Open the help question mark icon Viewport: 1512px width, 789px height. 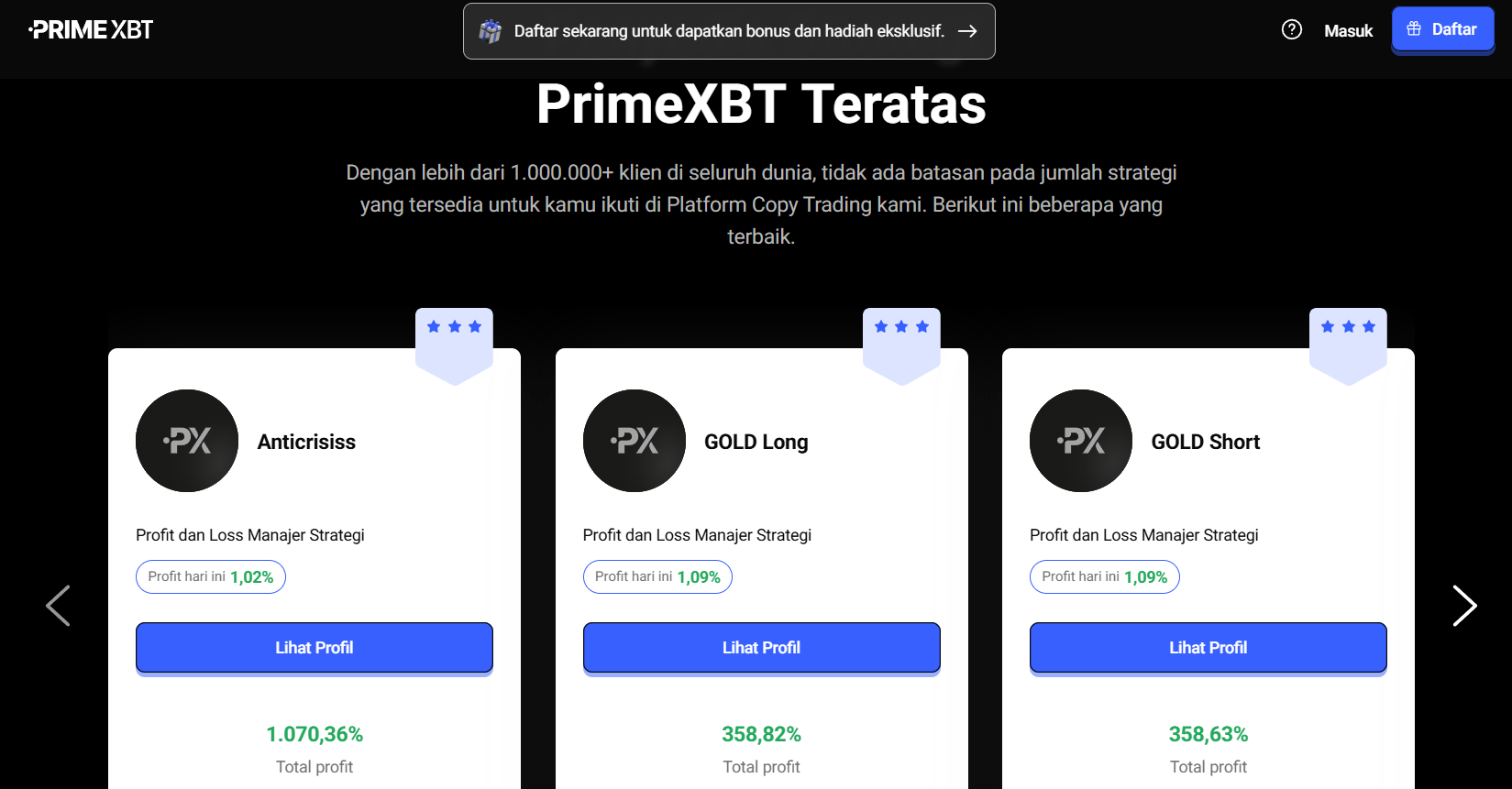[1291, 30]
